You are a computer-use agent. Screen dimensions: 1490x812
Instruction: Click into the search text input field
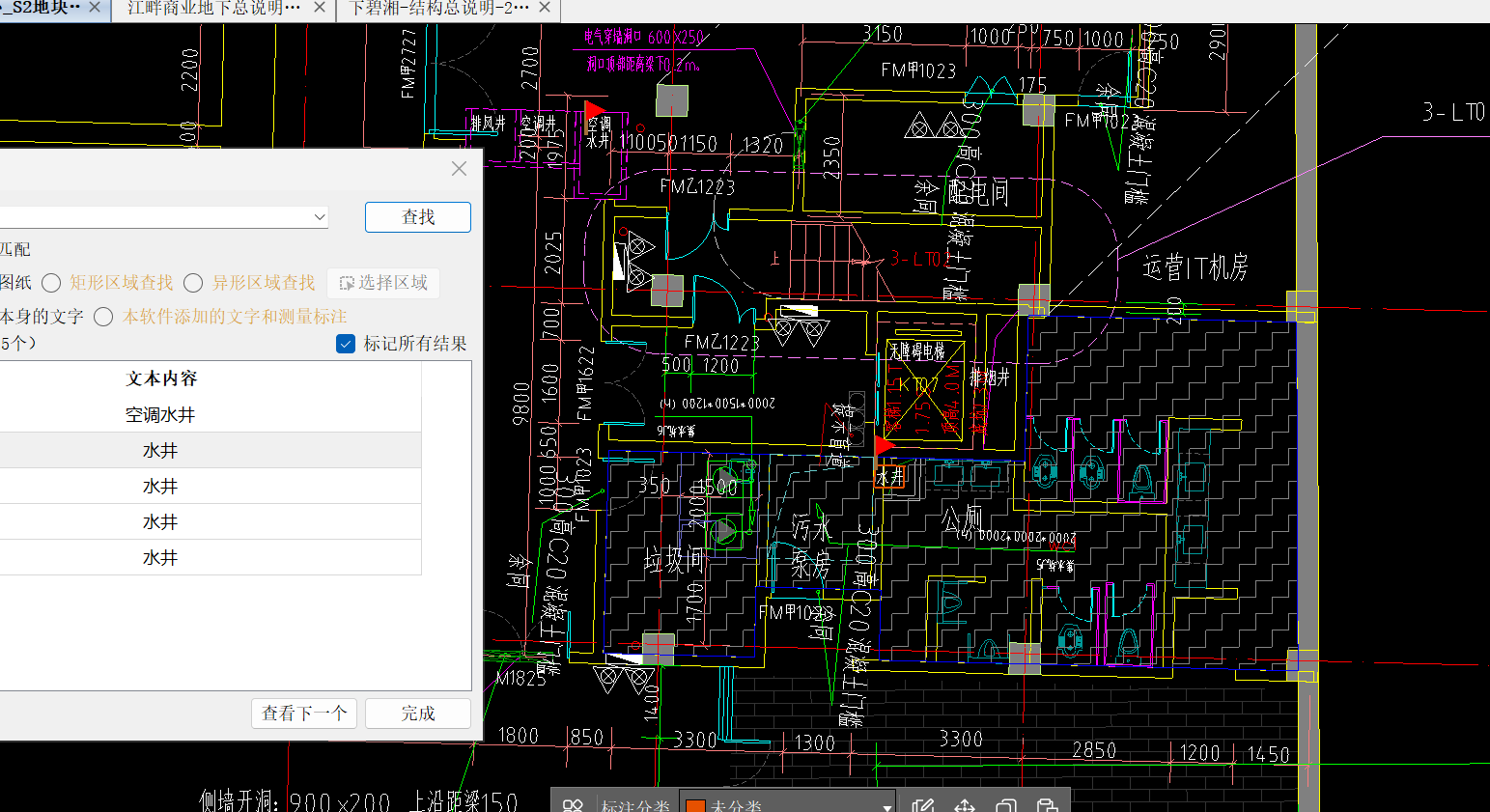point(155,217)
